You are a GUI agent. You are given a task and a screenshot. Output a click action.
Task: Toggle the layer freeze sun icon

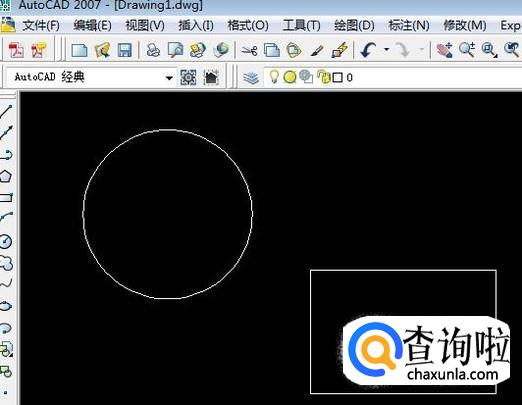(290, 77)
